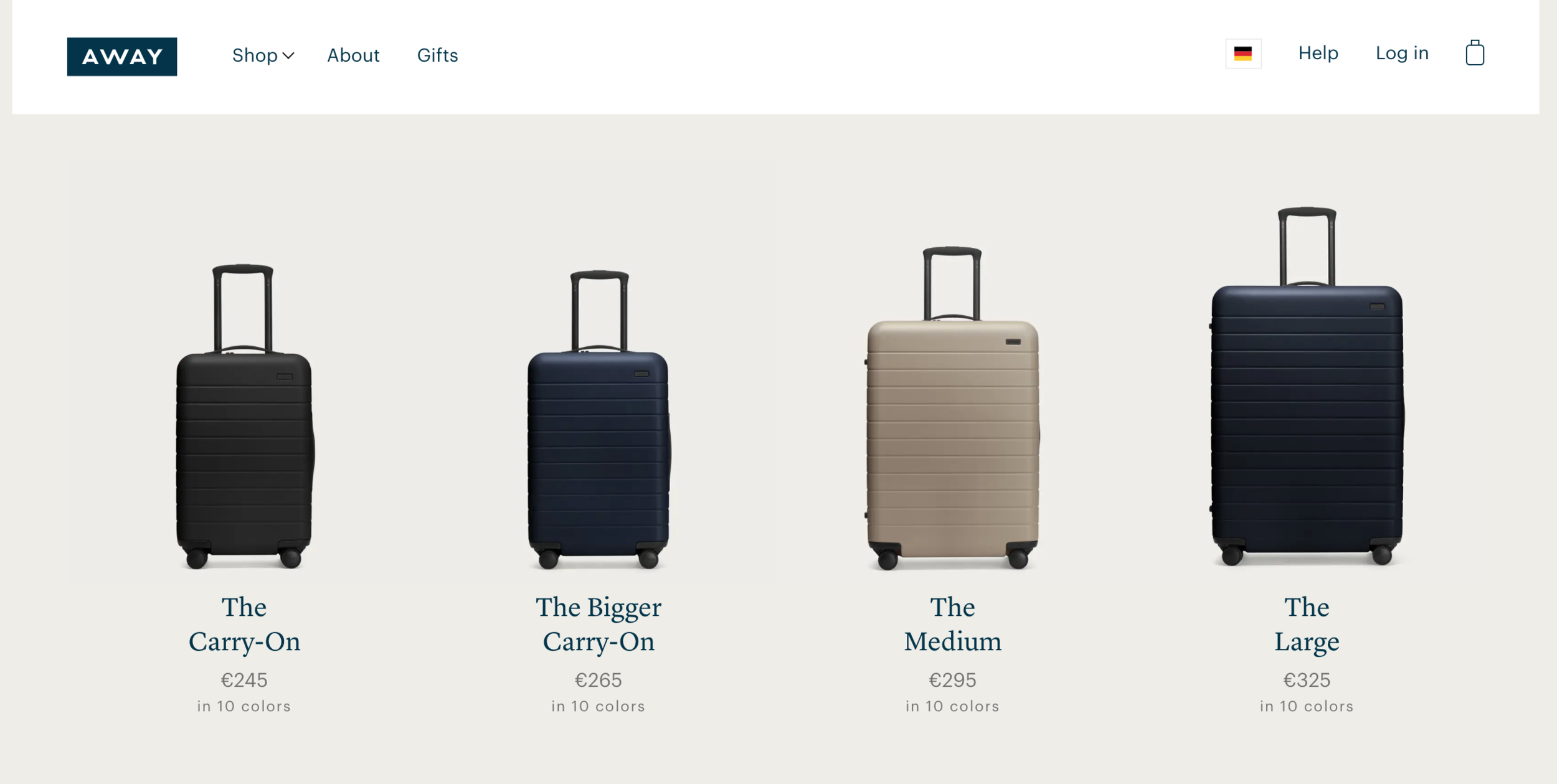Viewport: 1557px width, 784px height.
Task: Click Log in
Action: pyautogui.click(x=1402, y=54)
